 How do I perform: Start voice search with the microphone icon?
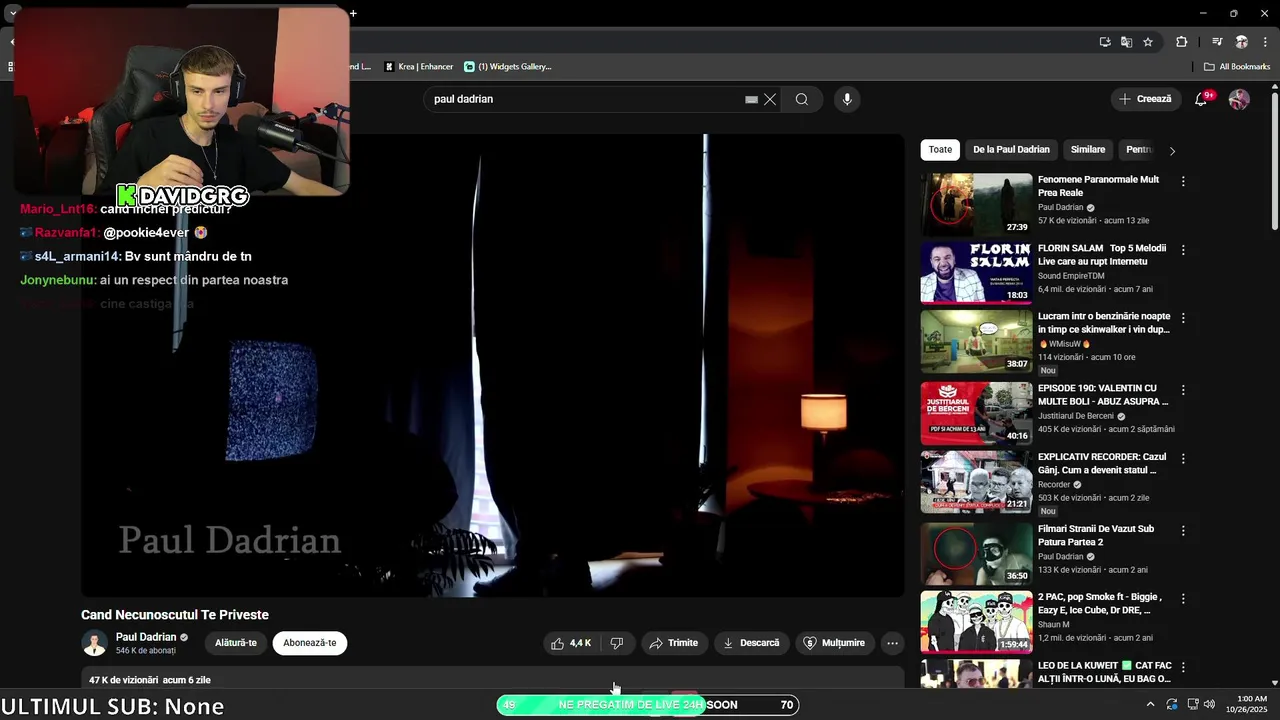(847, 99)
